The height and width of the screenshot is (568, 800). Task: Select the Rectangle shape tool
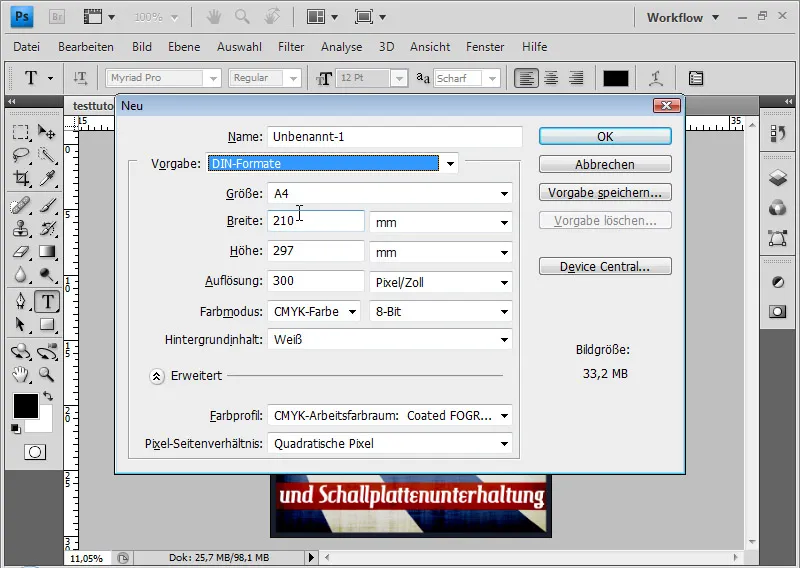[47, 325]
